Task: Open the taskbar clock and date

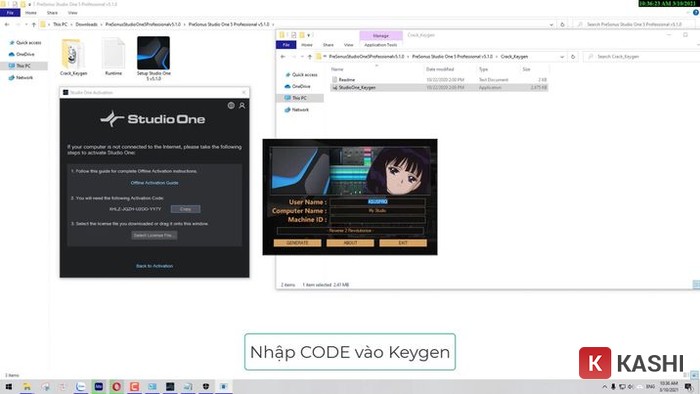Action: pyautogui.click(x=668, y=386)
